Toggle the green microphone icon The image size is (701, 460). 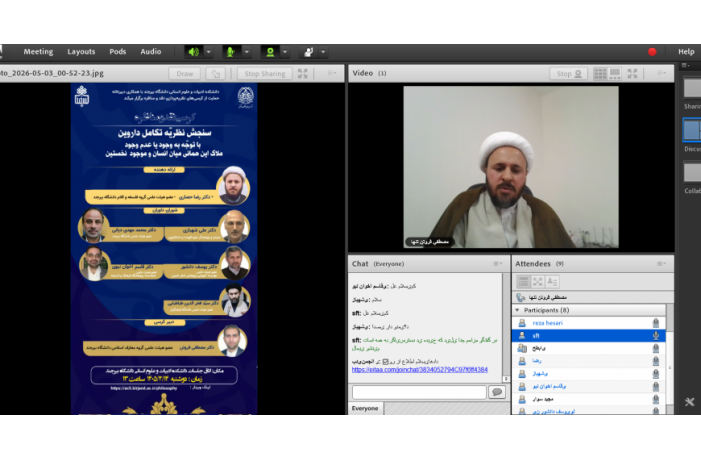tap(231, 52)
